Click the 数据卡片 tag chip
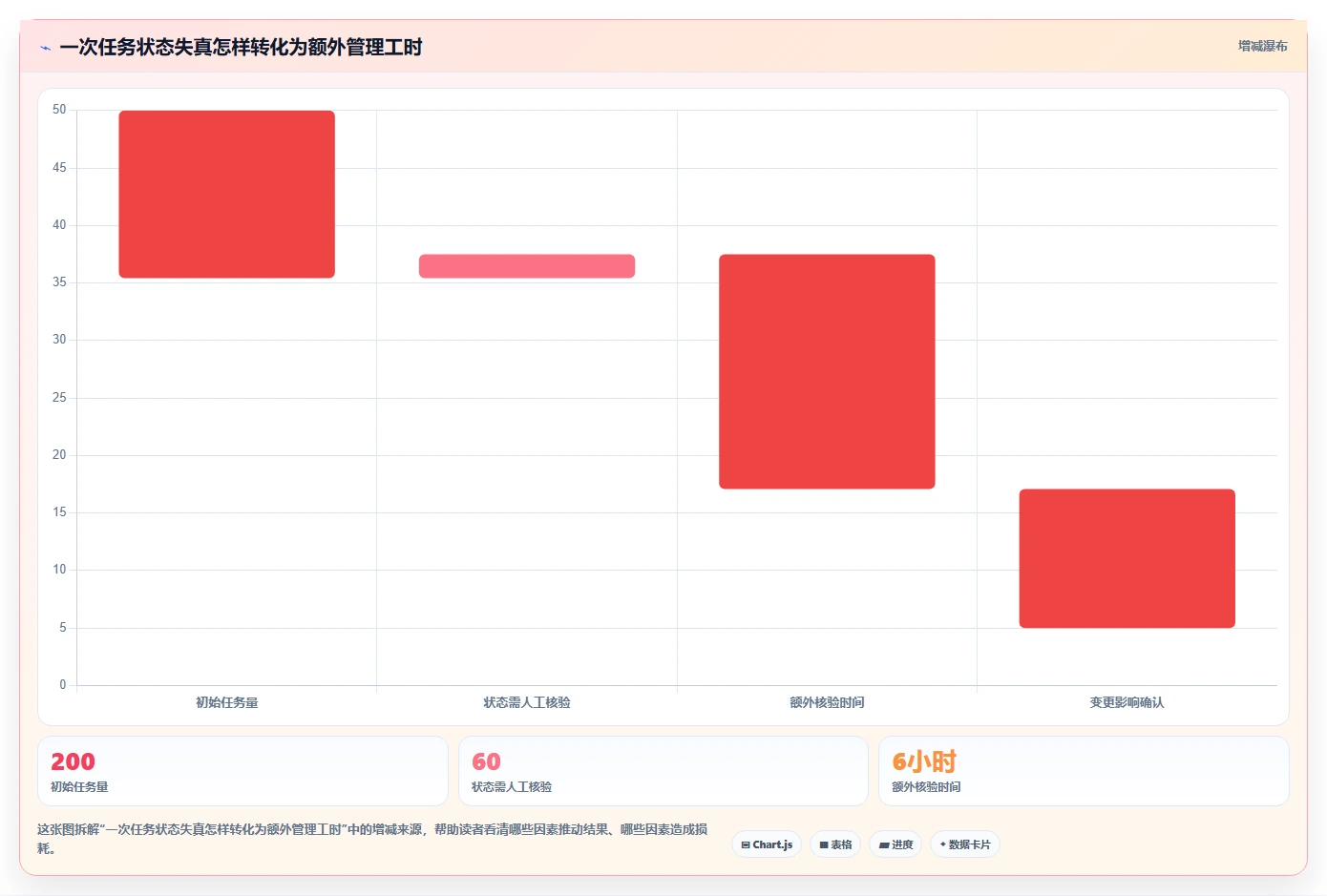 coord(965,844)
